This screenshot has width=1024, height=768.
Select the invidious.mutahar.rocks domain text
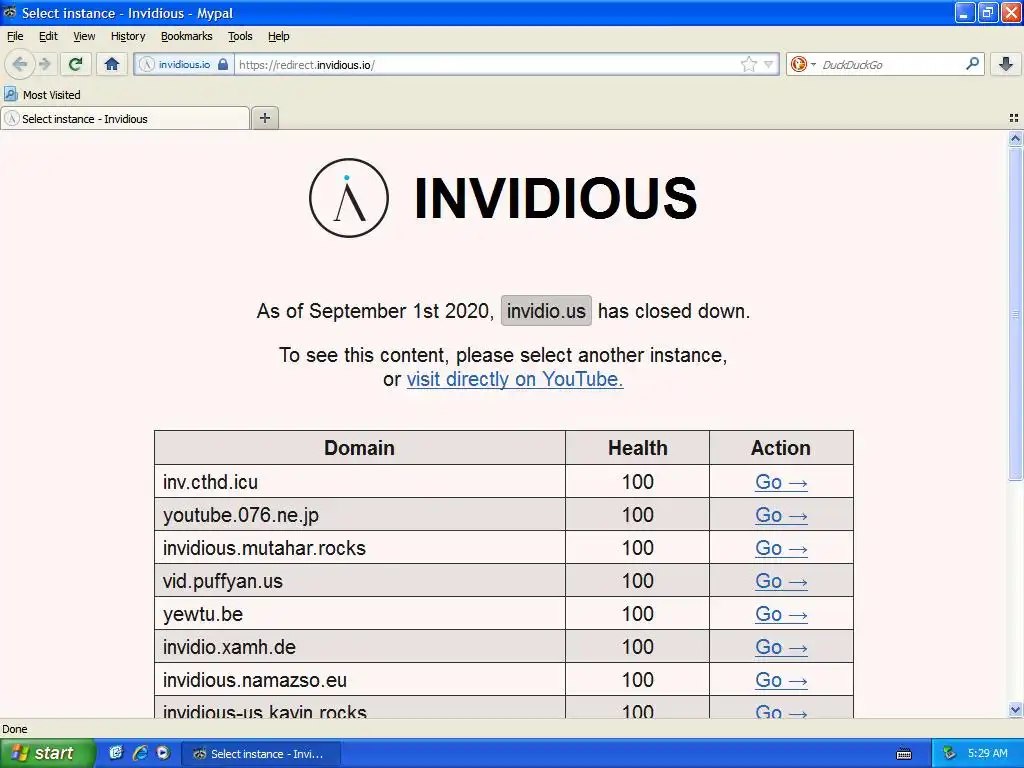coord(264,548)
